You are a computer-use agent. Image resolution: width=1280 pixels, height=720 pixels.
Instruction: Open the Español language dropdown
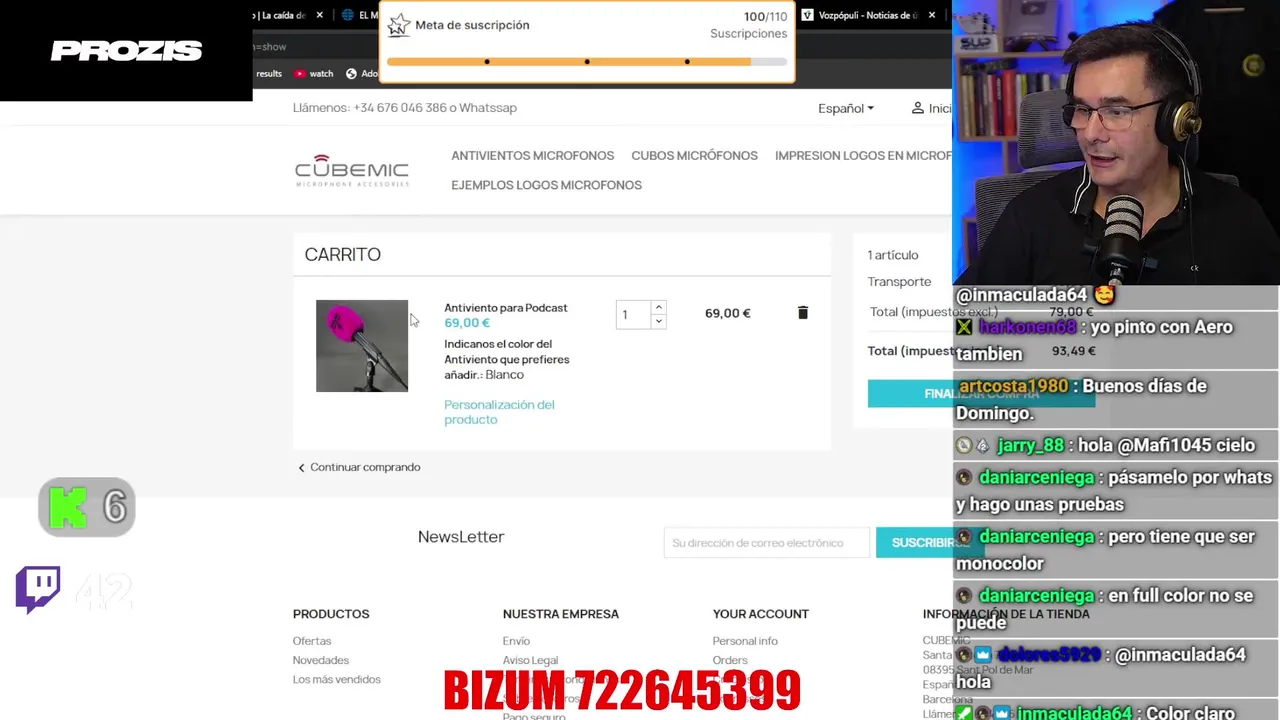846,108
